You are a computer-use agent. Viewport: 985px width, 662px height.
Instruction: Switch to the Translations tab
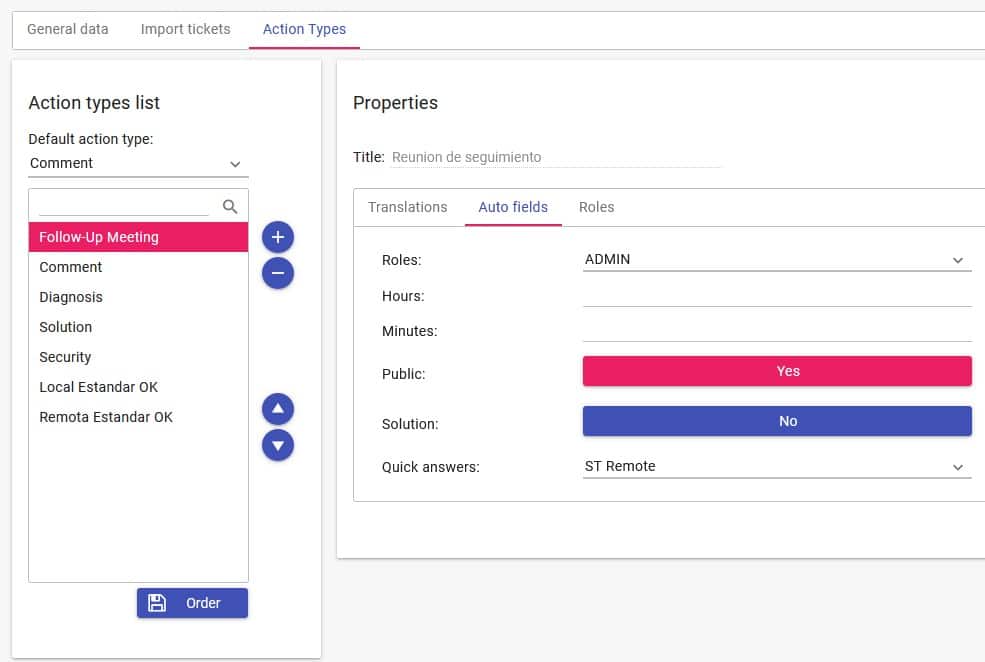(x=407, y=207)
